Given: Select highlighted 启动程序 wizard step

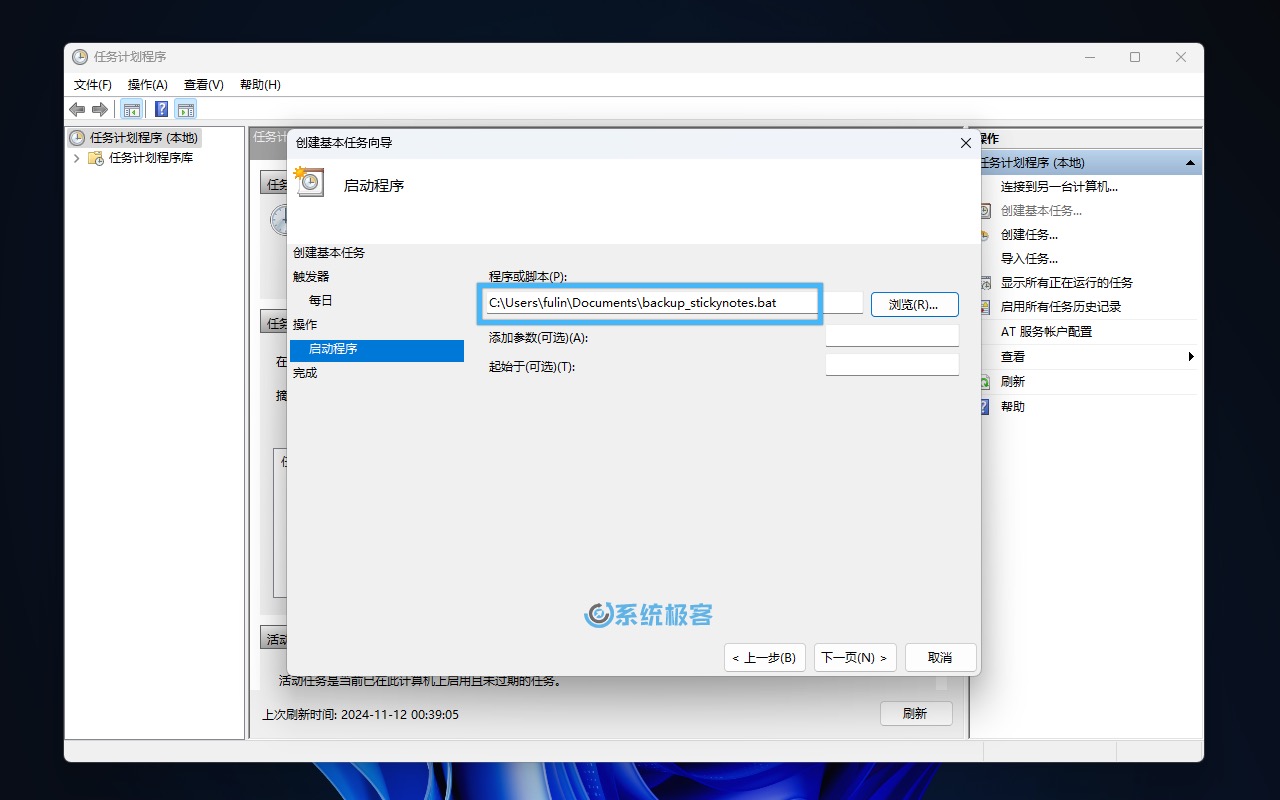Looking at the screenshot, I should tap(377, 349).
